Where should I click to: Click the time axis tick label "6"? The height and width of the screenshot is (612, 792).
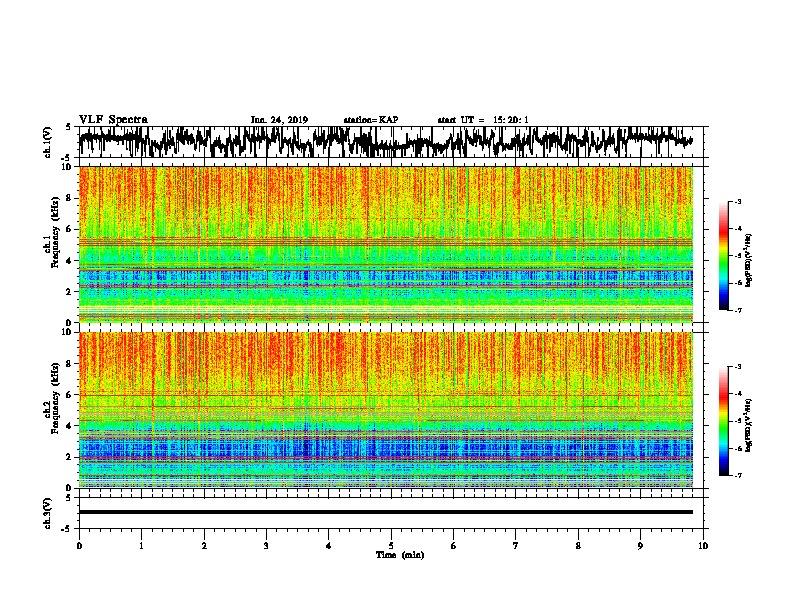(454, 545)
